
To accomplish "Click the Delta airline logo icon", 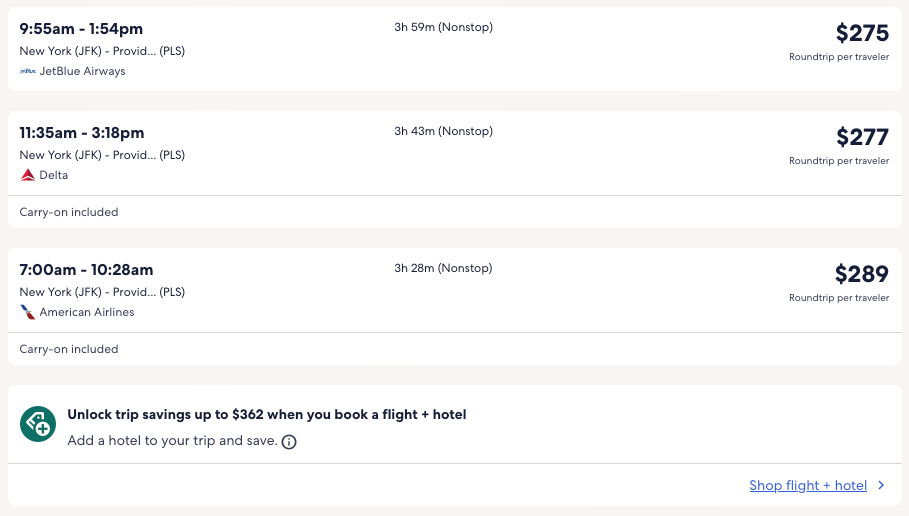I will pyautogui.click(x=28, y=175).
